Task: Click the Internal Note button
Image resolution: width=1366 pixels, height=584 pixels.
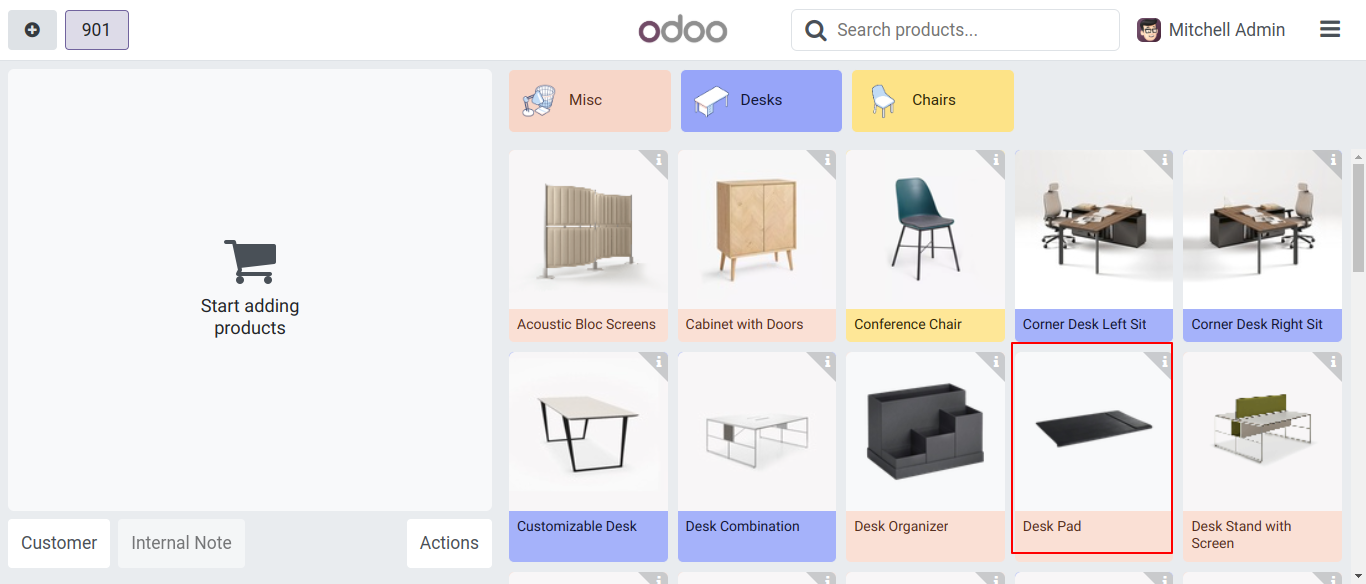Action: 181,543
